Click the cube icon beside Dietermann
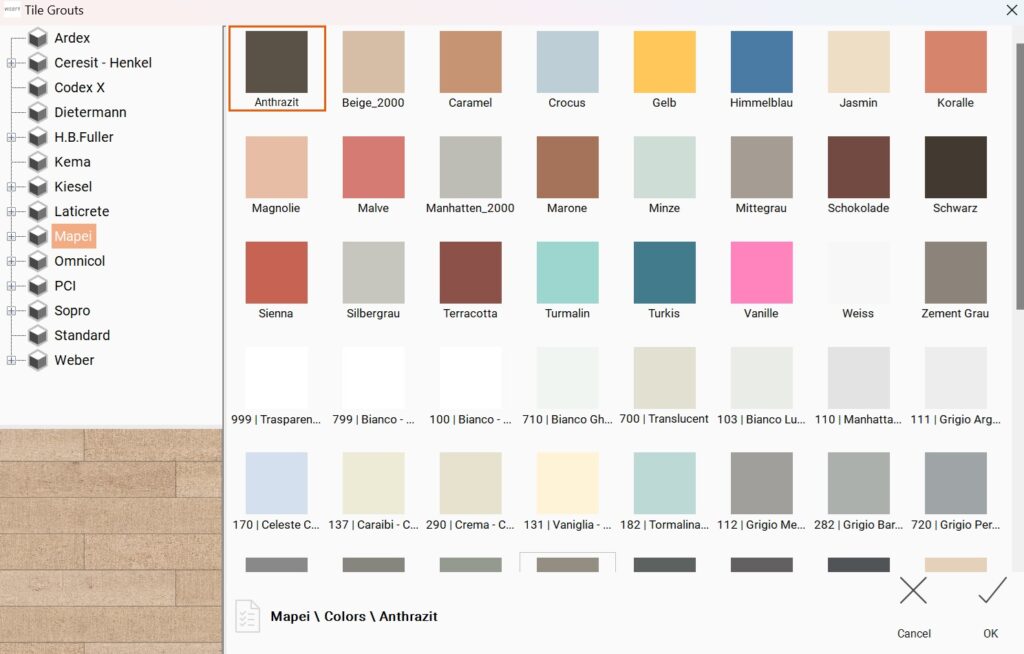1024x654 pixels. 38,112
